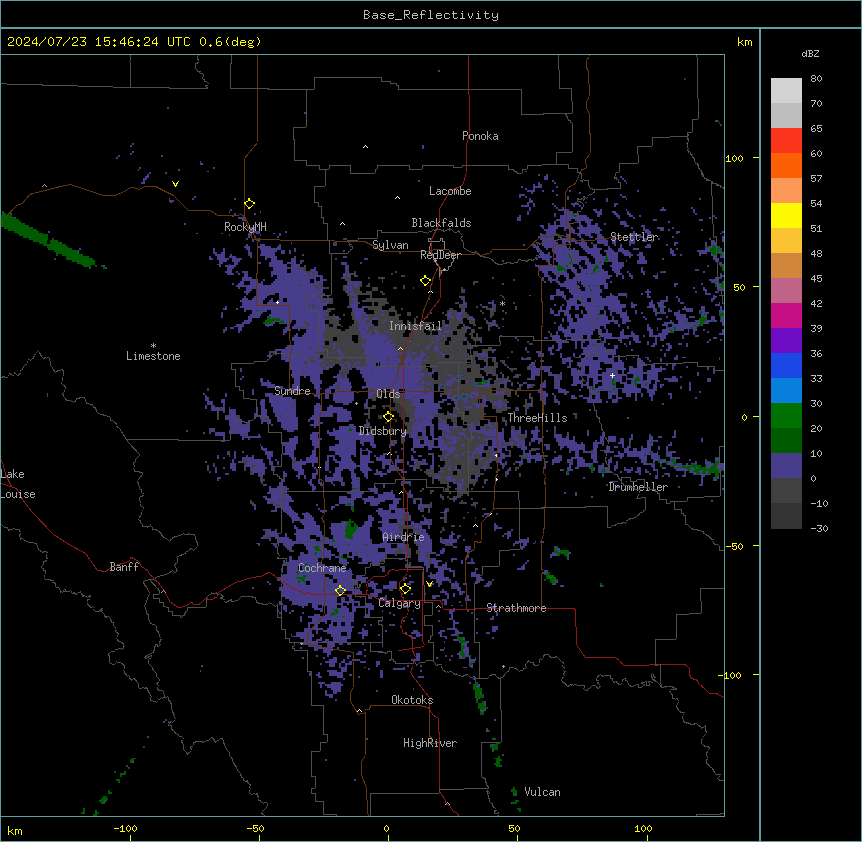This screenshot has height=842, width=862.
Task: Select the blue 33-36 dBZ legend band
Action: (786, 365)
